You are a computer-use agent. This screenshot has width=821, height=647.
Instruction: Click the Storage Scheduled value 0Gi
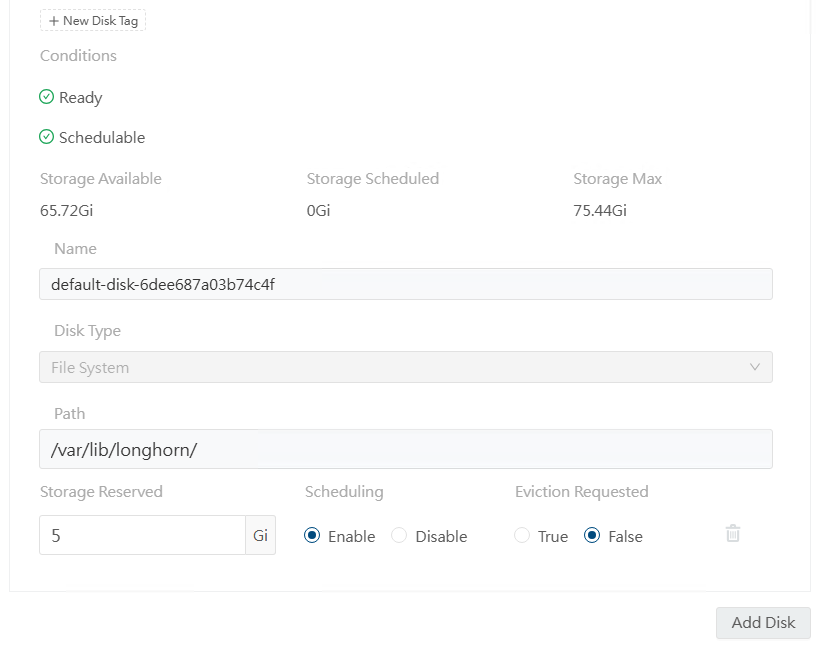(318, 210)
